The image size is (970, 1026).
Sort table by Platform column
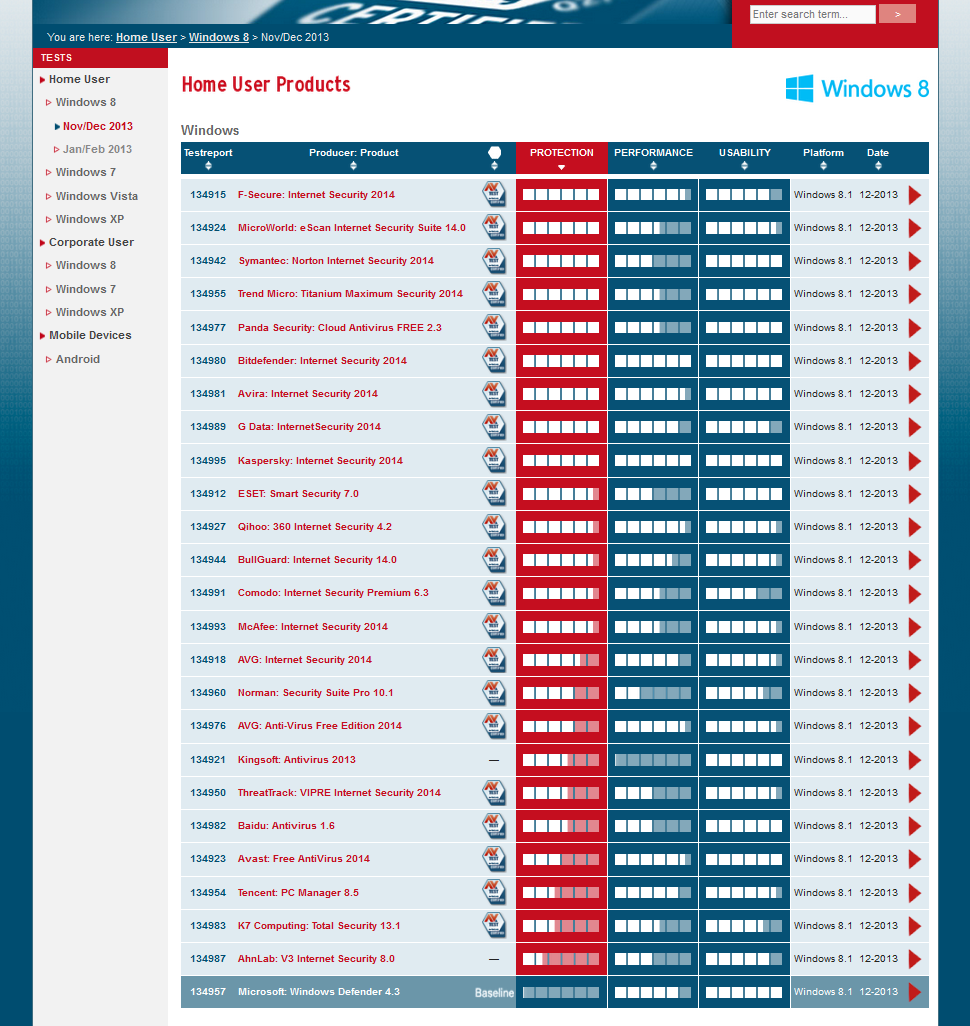point(823,166)
